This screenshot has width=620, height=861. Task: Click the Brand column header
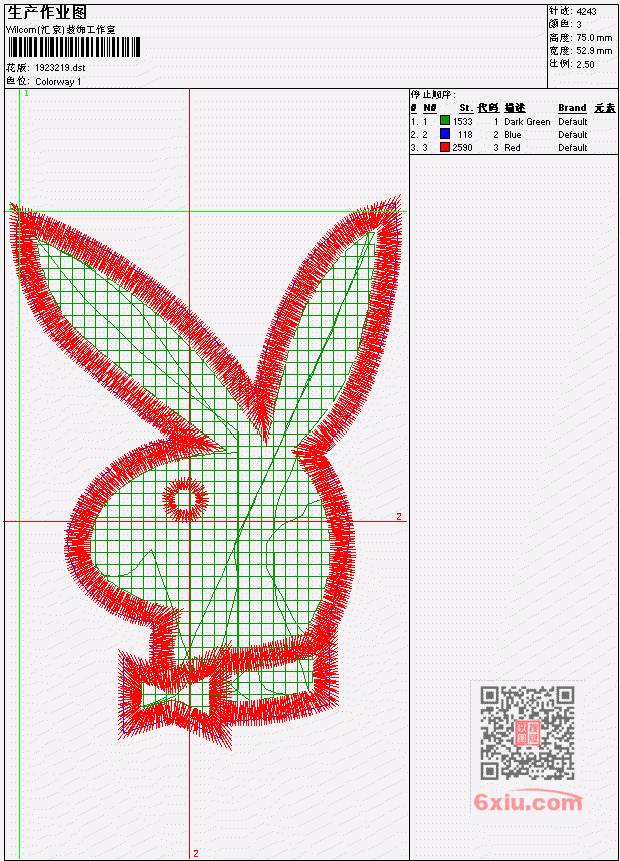[x=572, y=108]
